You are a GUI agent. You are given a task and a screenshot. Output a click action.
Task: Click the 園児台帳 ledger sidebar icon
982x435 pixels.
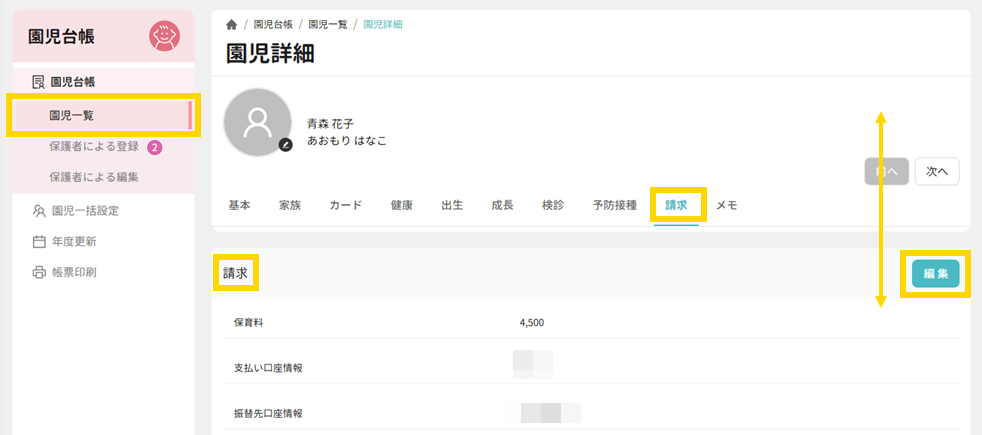38,82
